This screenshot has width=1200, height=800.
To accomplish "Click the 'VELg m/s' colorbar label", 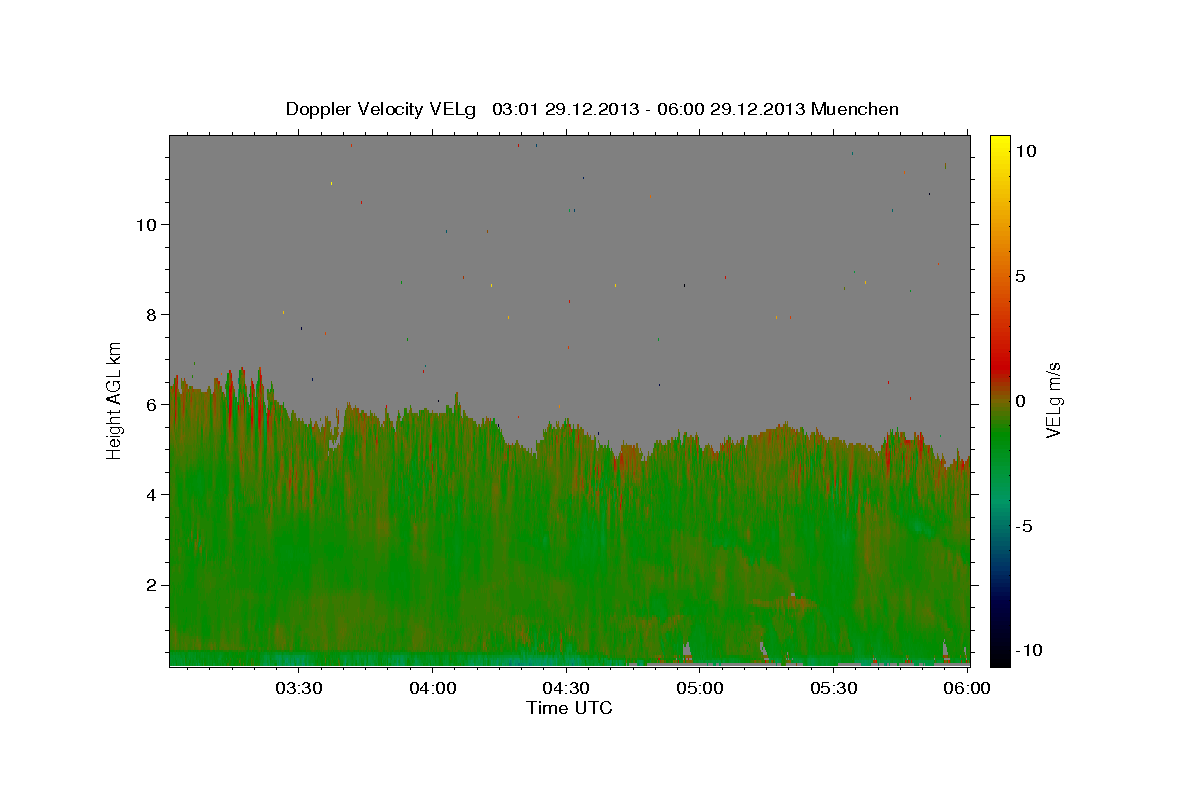I will tap(1053, 400).
